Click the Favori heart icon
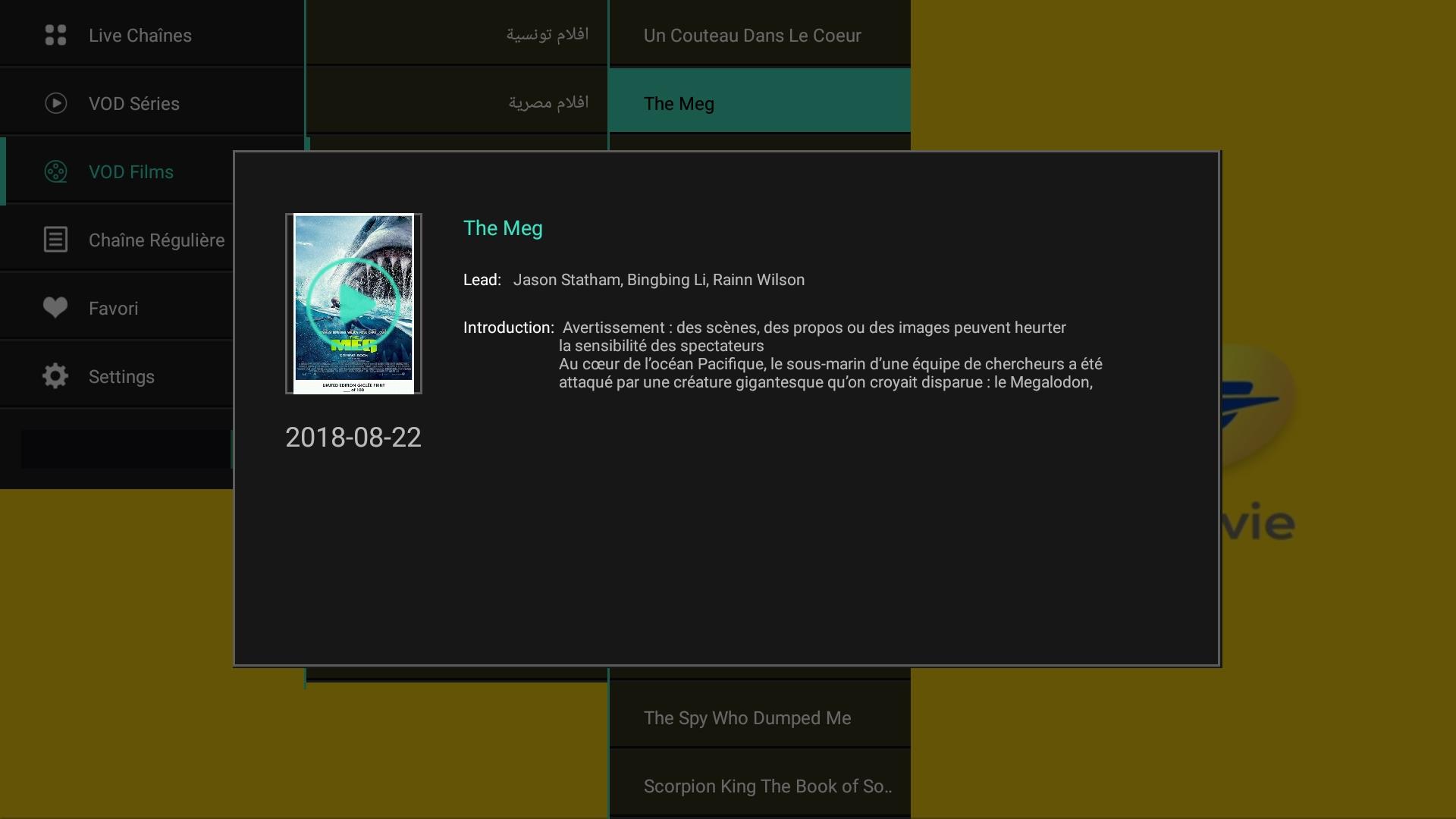This screenshot has height=819, width=1456. (x=55, y=308)
